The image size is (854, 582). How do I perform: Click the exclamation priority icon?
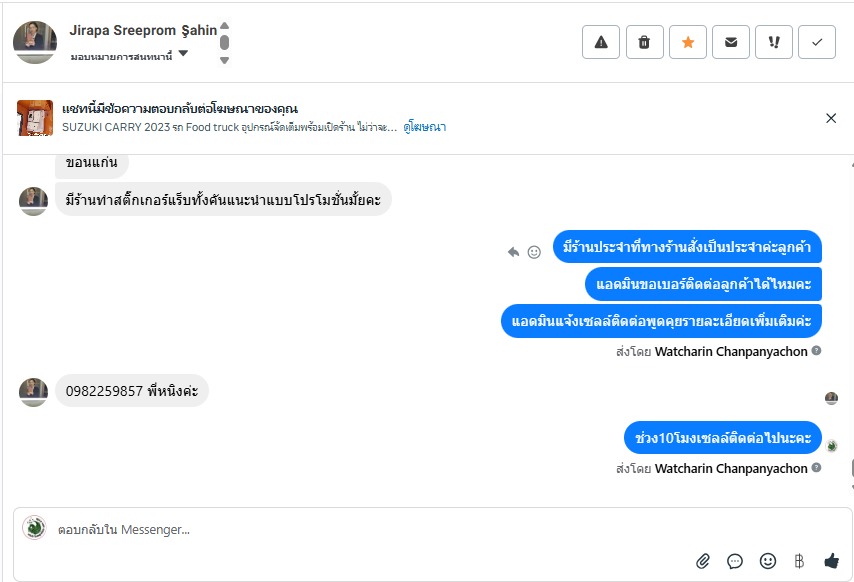[774, 42]
